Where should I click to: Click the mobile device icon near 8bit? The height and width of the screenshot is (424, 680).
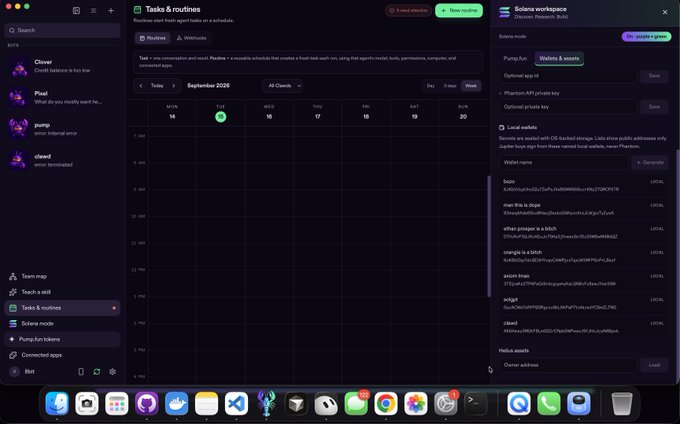(x=81, y=372)
